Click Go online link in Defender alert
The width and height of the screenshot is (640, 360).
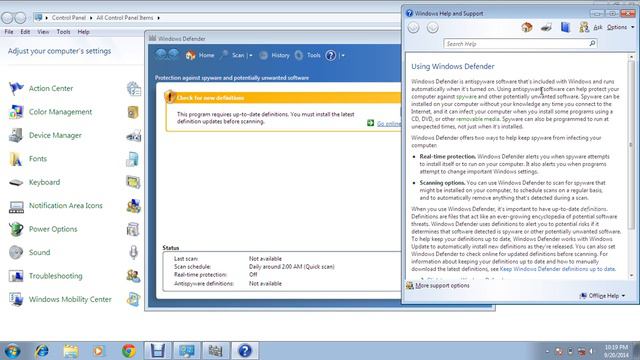(x=388, y=123)
